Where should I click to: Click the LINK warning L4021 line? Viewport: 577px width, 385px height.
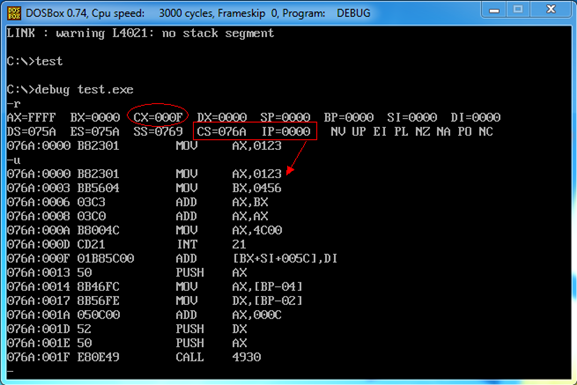(140, 33)
